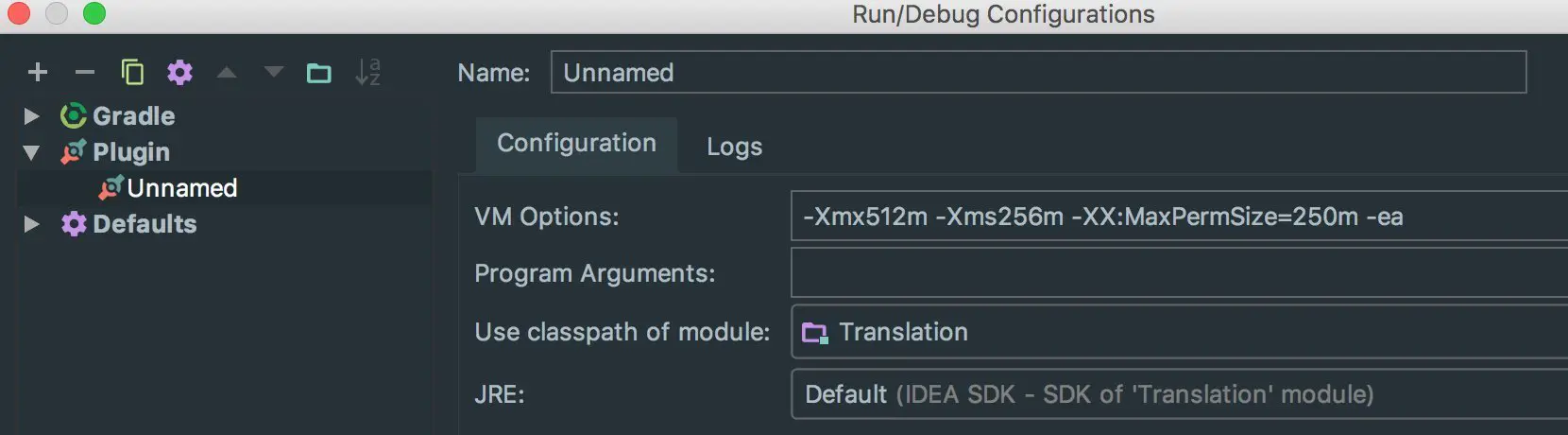Open Edit Defaults gear icon in toolbar

pos(179,73)
